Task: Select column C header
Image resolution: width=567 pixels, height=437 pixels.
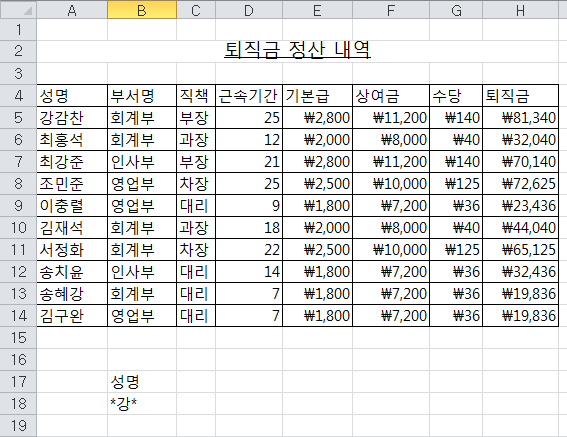Action: (196, 9)
